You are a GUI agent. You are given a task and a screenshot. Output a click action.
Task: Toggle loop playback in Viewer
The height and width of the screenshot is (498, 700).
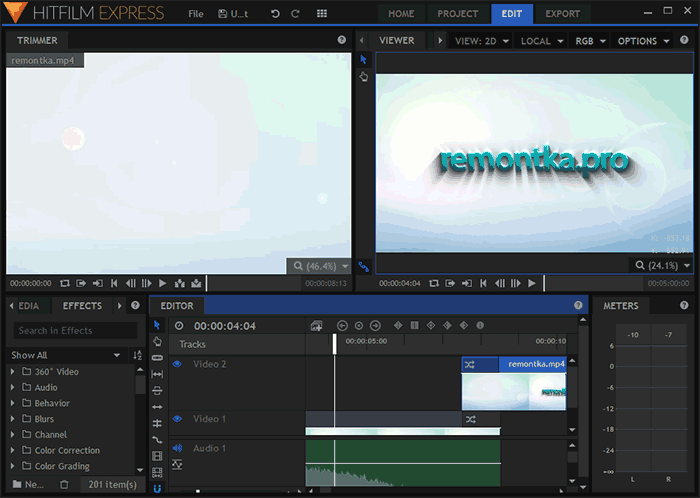[x=434, y=283]
